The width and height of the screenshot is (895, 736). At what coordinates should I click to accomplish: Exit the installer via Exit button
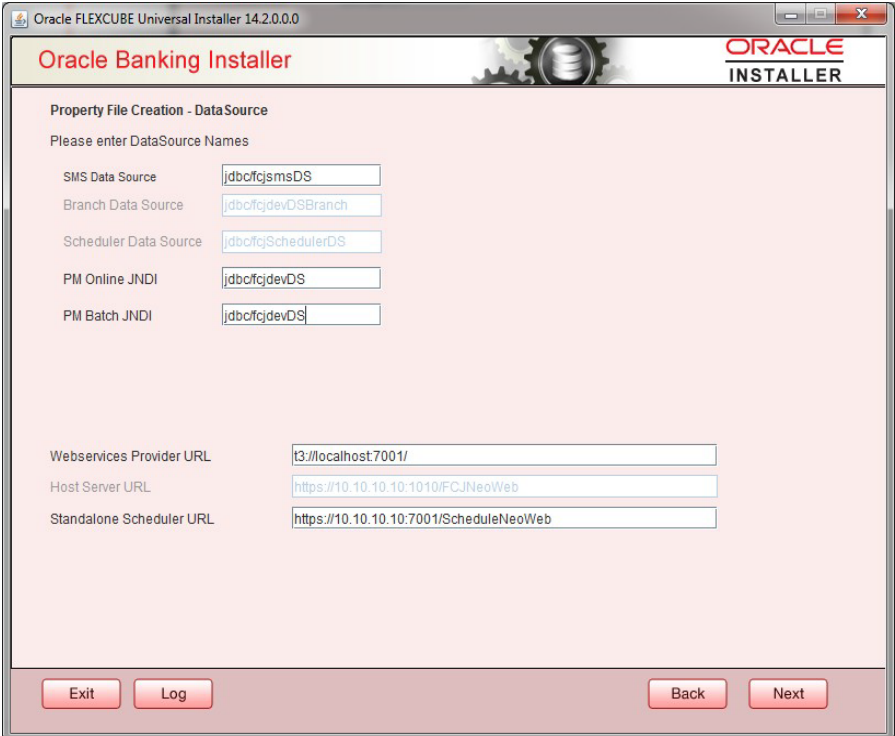(x=81, y=693)
